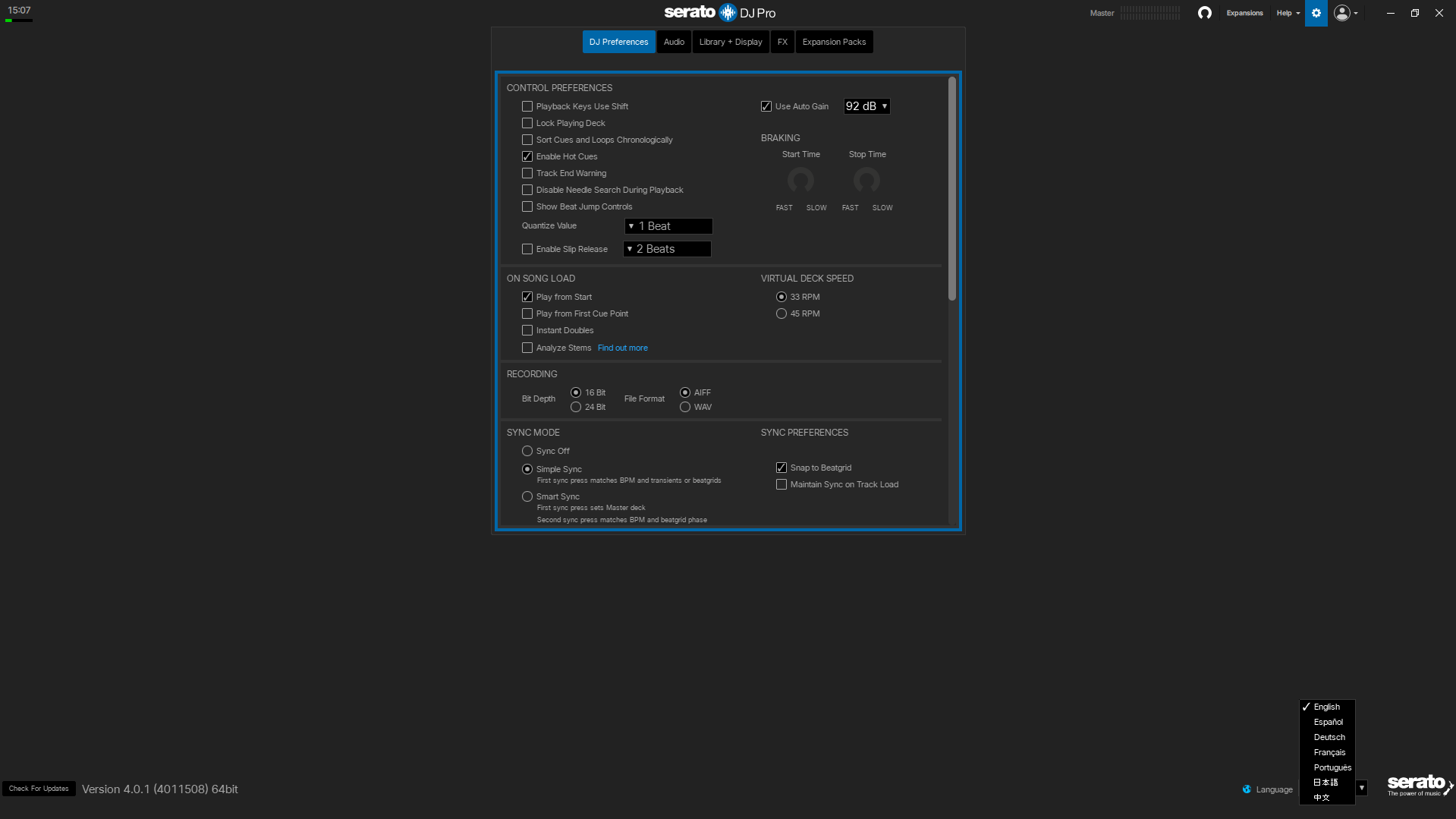Viewport: 1456px width, 819px height.
Task: Choose 16 Bit recording depth
Action: pyautogui.click(x=576, y=392)
